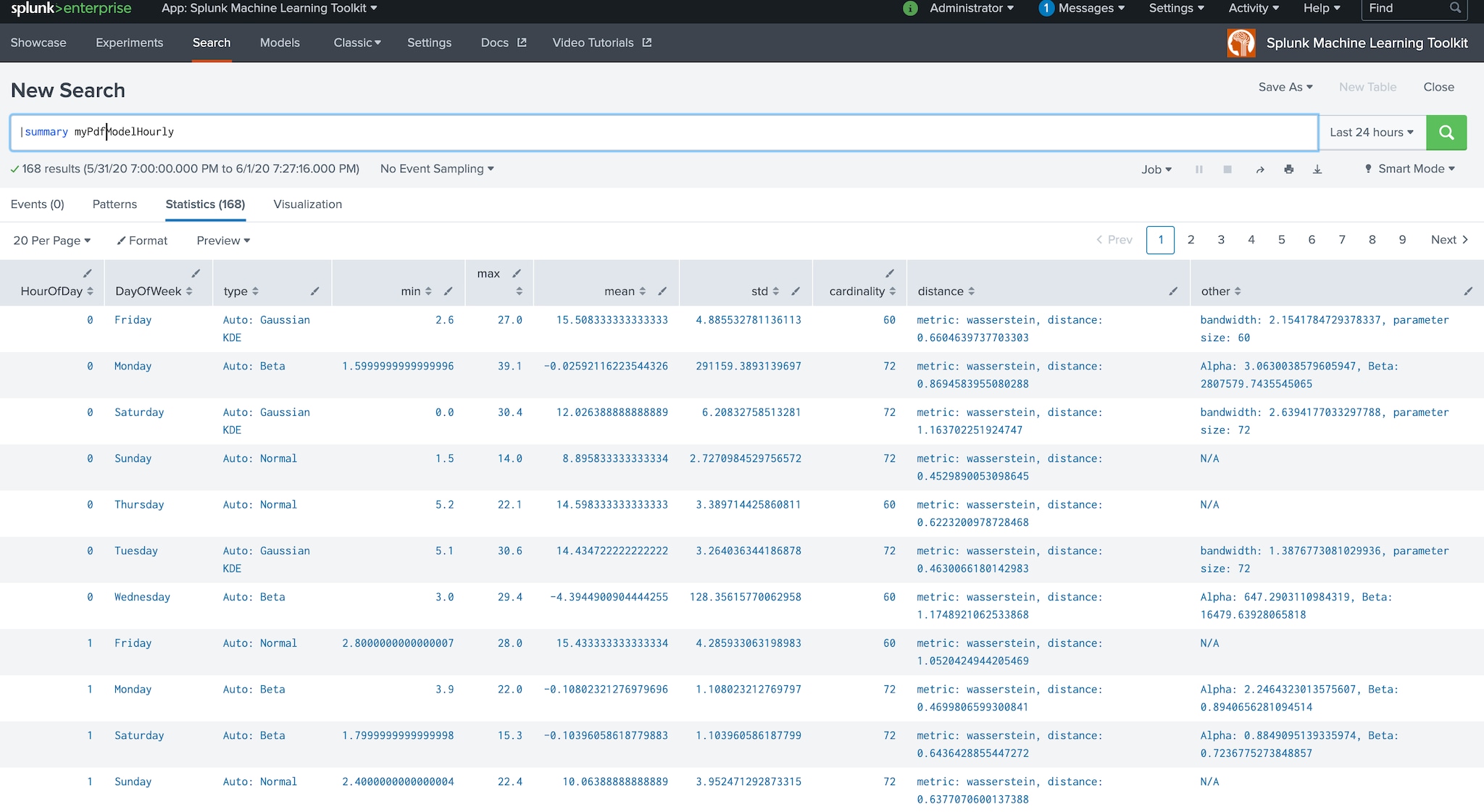Open the 20 Per Page dropdown
Screen dimensions: 1484x812
point(51,240)
